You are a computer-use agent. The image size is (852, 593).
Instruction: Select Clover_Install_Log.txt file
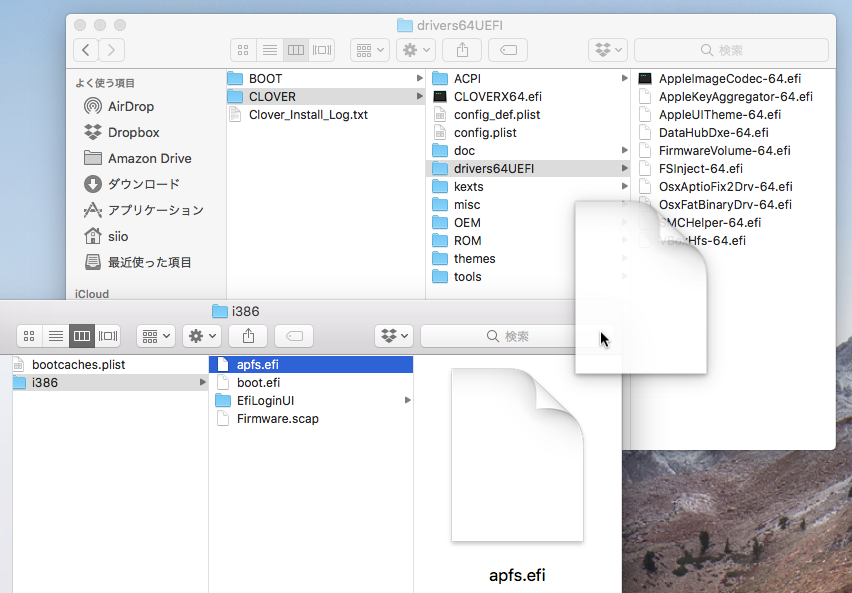pos(325,115)
